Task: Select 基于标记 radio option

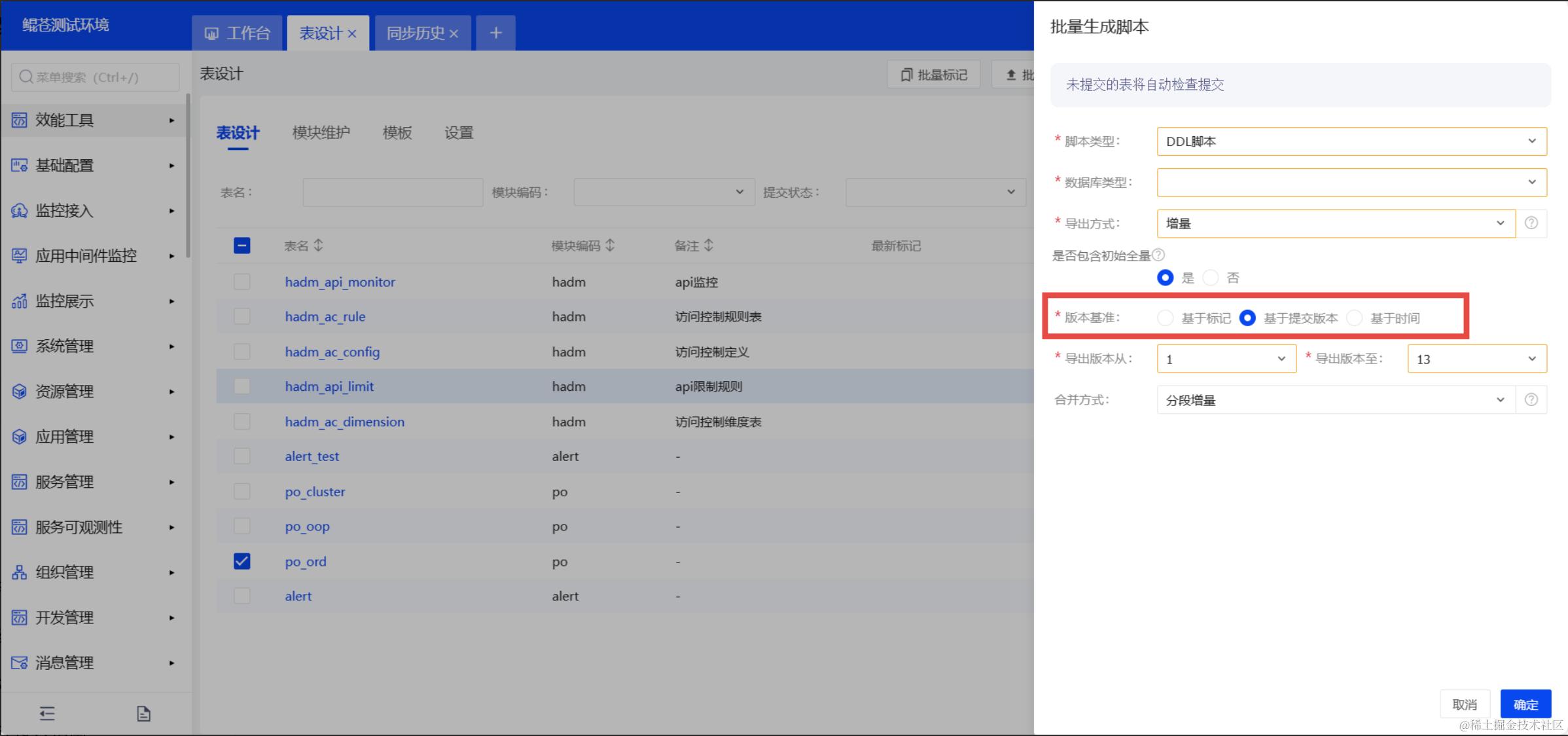Action: click(1165, 318)
